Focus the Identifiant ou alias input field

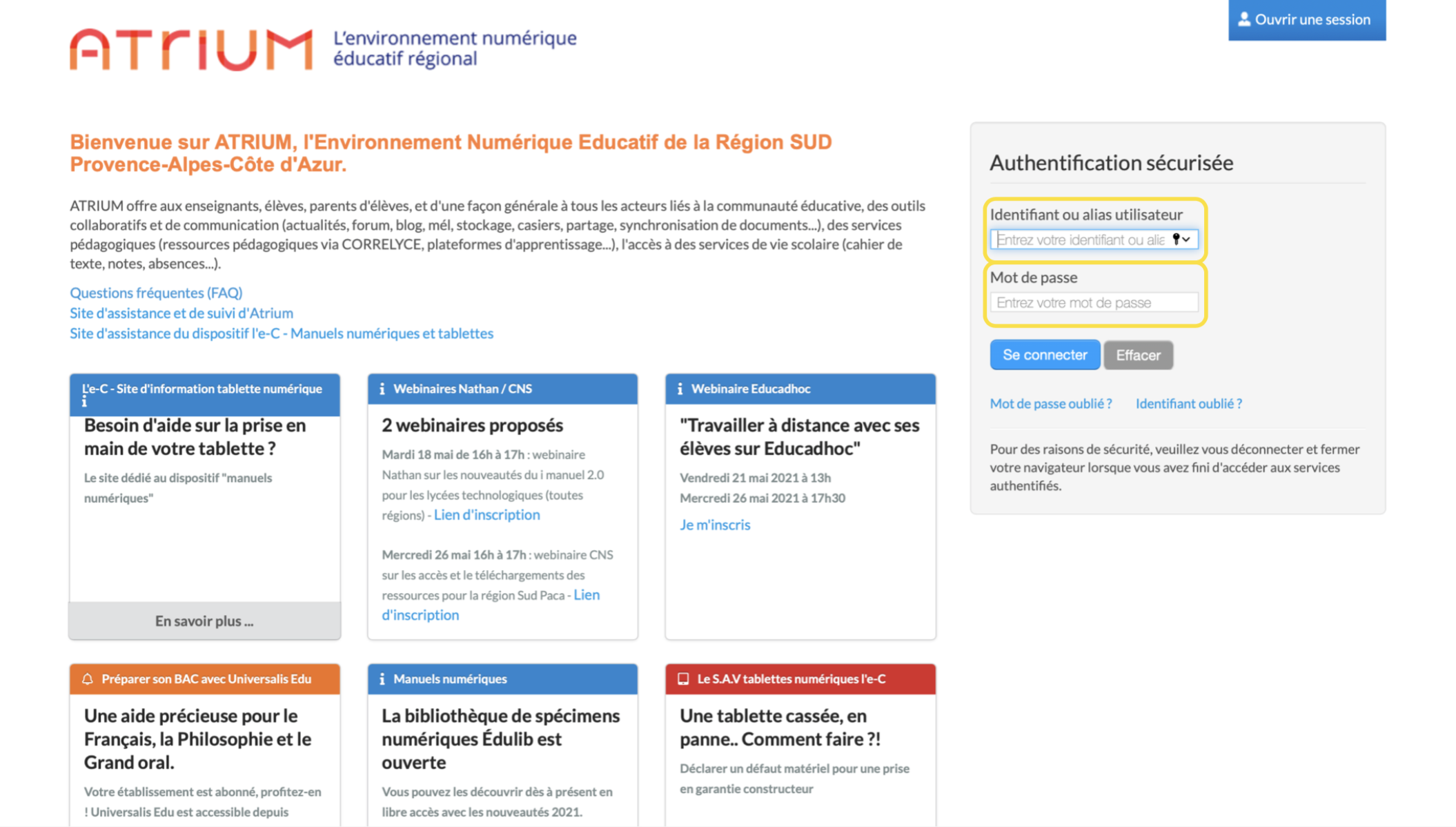tap(1094, 240)
